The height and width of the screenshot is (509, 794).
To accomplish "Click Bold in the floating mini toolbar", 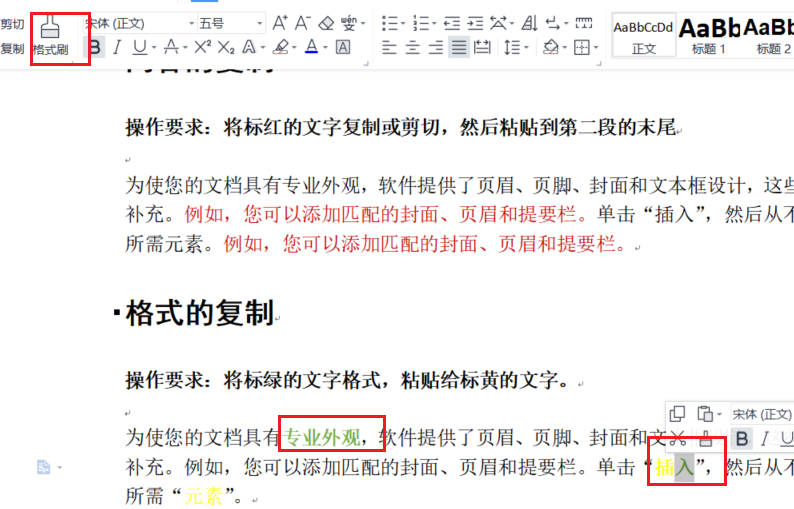I will (741, 438).
